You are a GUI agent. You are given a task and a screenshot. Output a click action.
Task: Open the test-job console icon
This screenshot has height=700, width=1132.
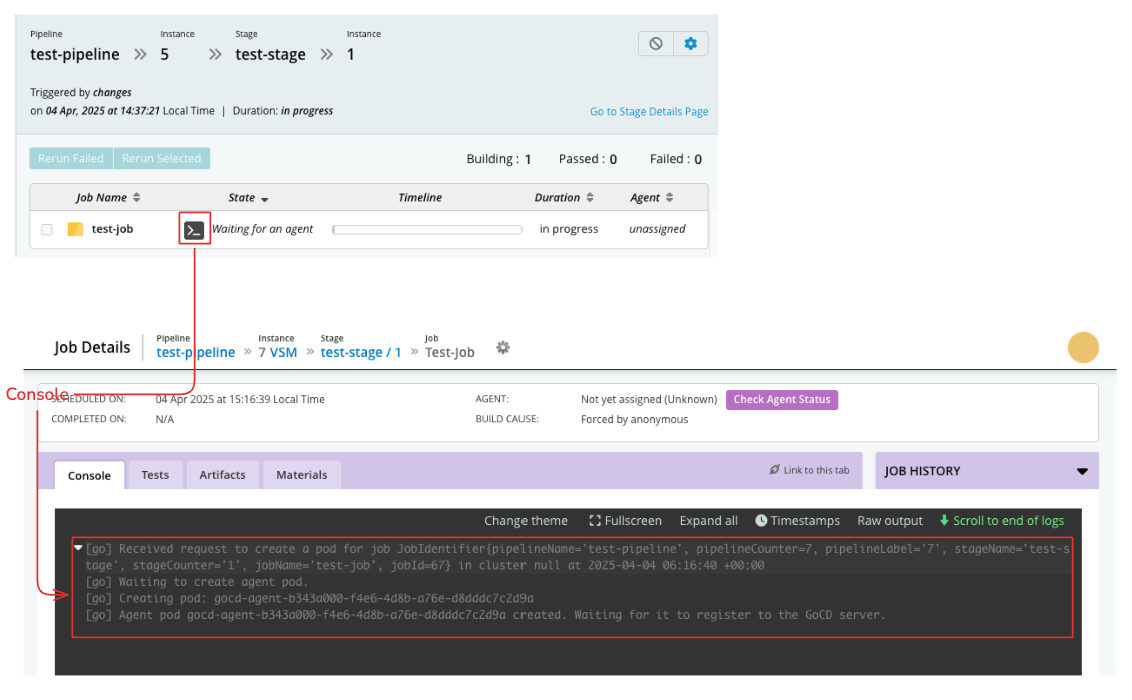click(x=193, y=230)
